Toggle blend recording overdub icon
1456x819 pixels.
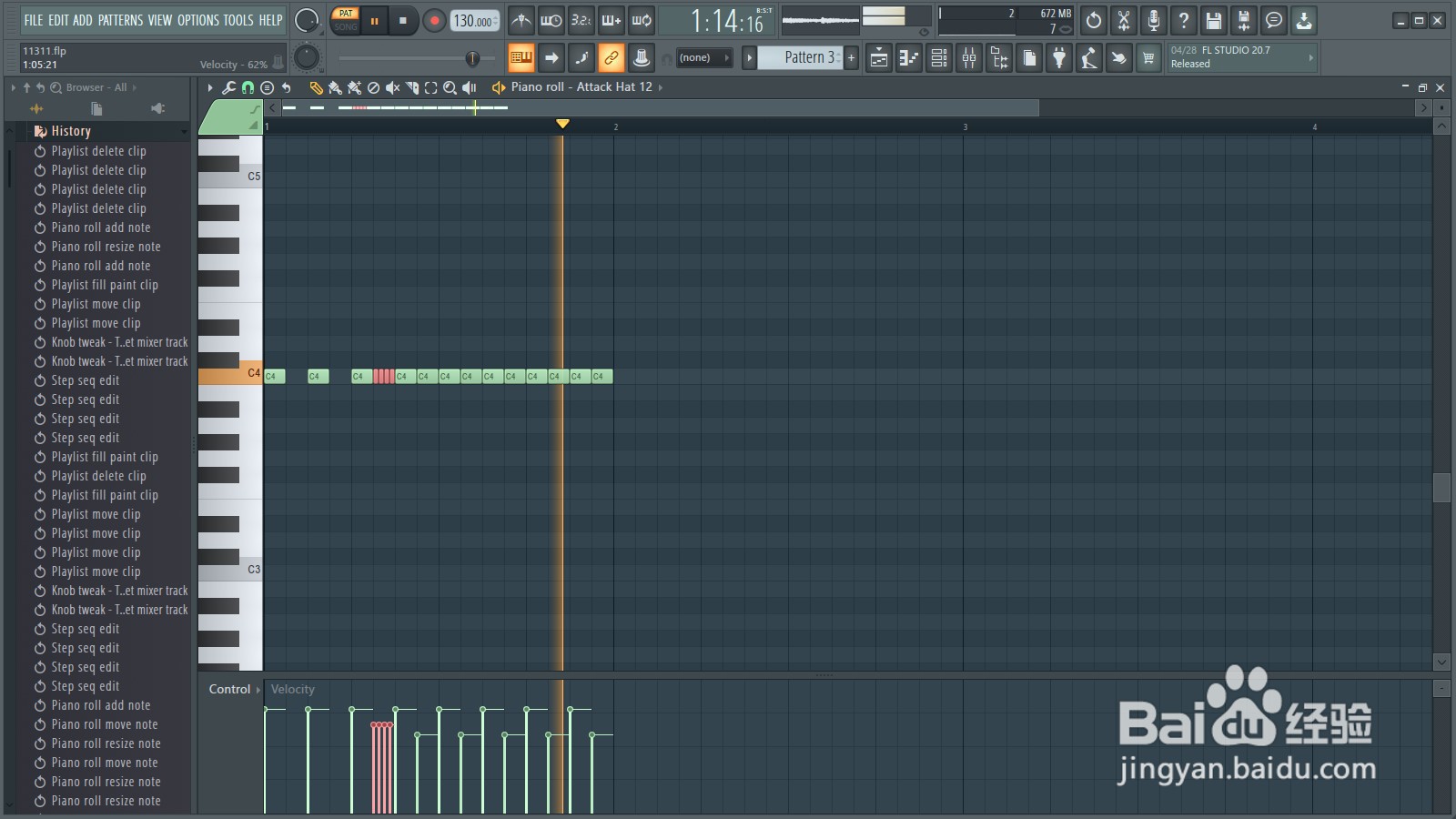(612, 20)
